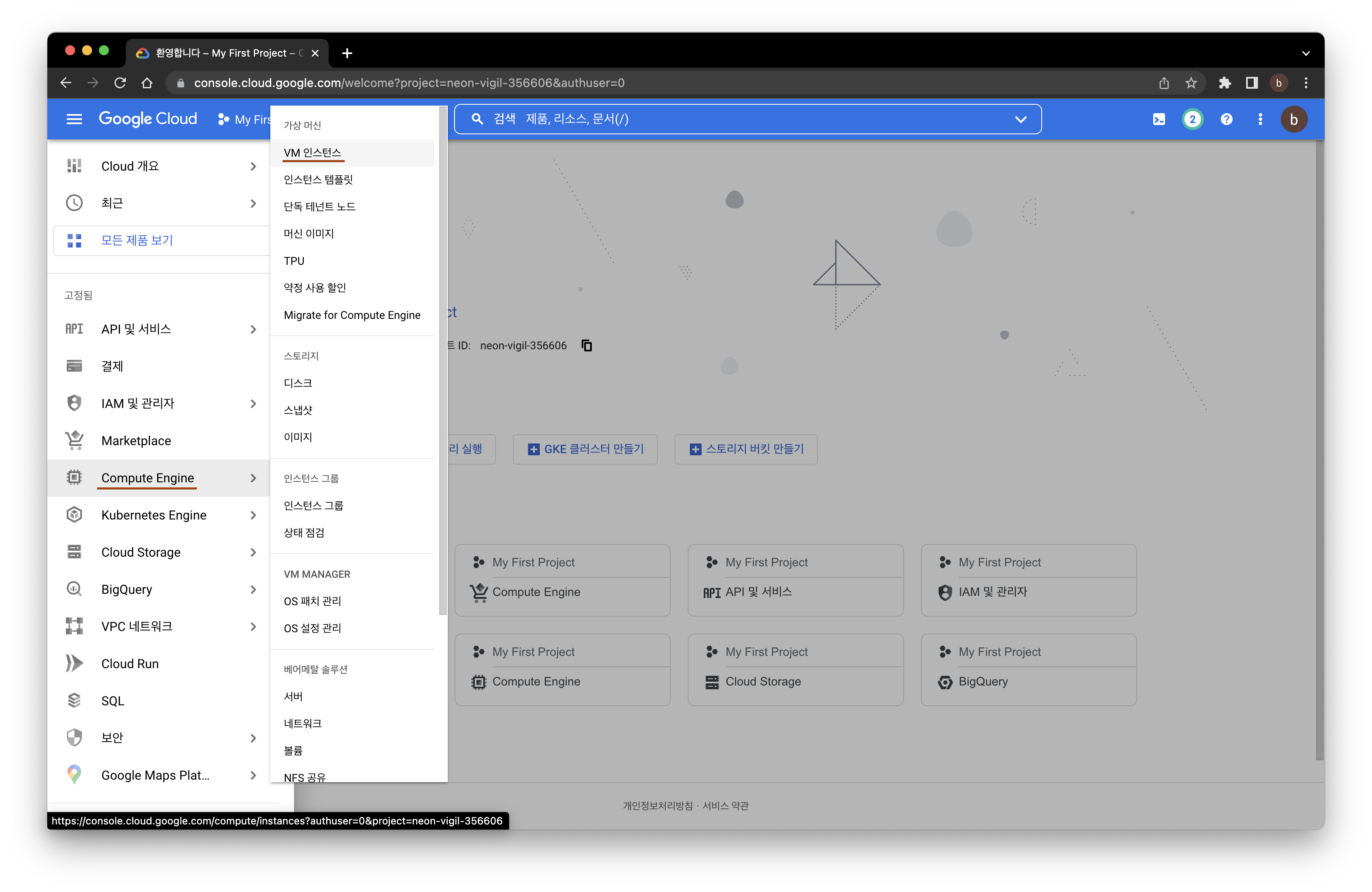Open notifications badge showing 2
The height and width of the screenshot is (892, 1372).
pos(1192,119)
